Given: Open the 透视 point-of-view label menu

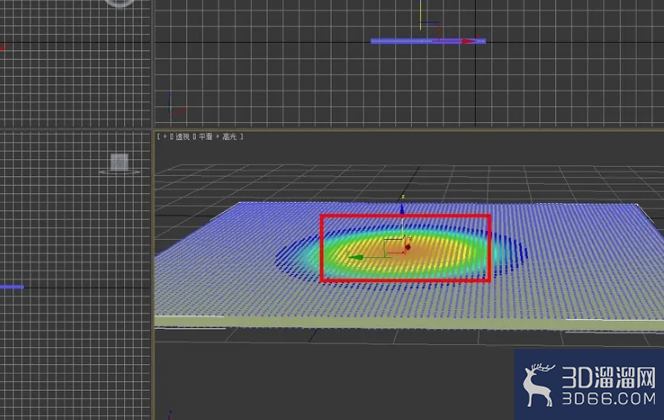Looking at the screenshot, I should tap(183, 137).
